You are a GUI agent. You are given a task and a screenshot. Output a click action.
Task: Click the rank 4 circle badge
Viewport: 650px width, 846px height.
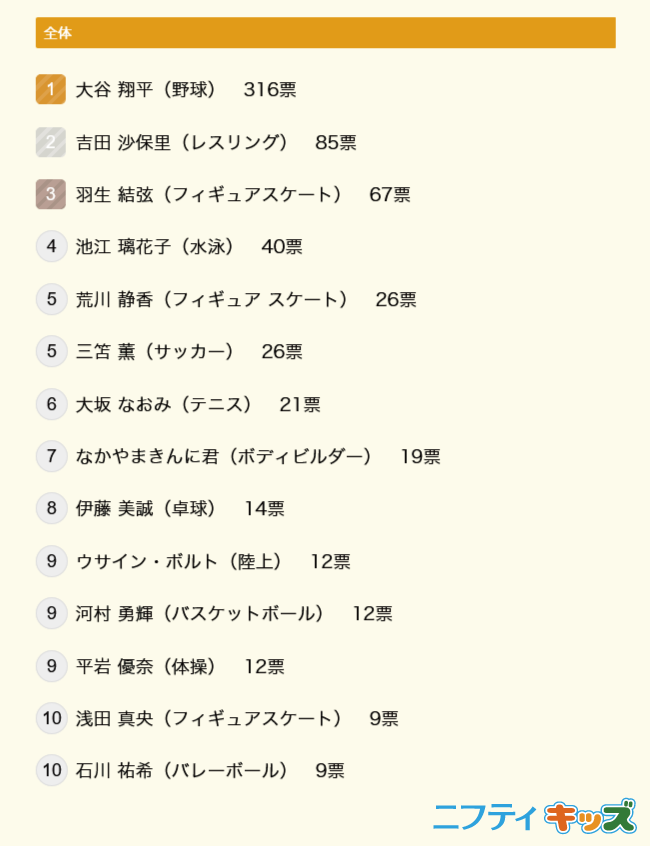click(51, 247)
